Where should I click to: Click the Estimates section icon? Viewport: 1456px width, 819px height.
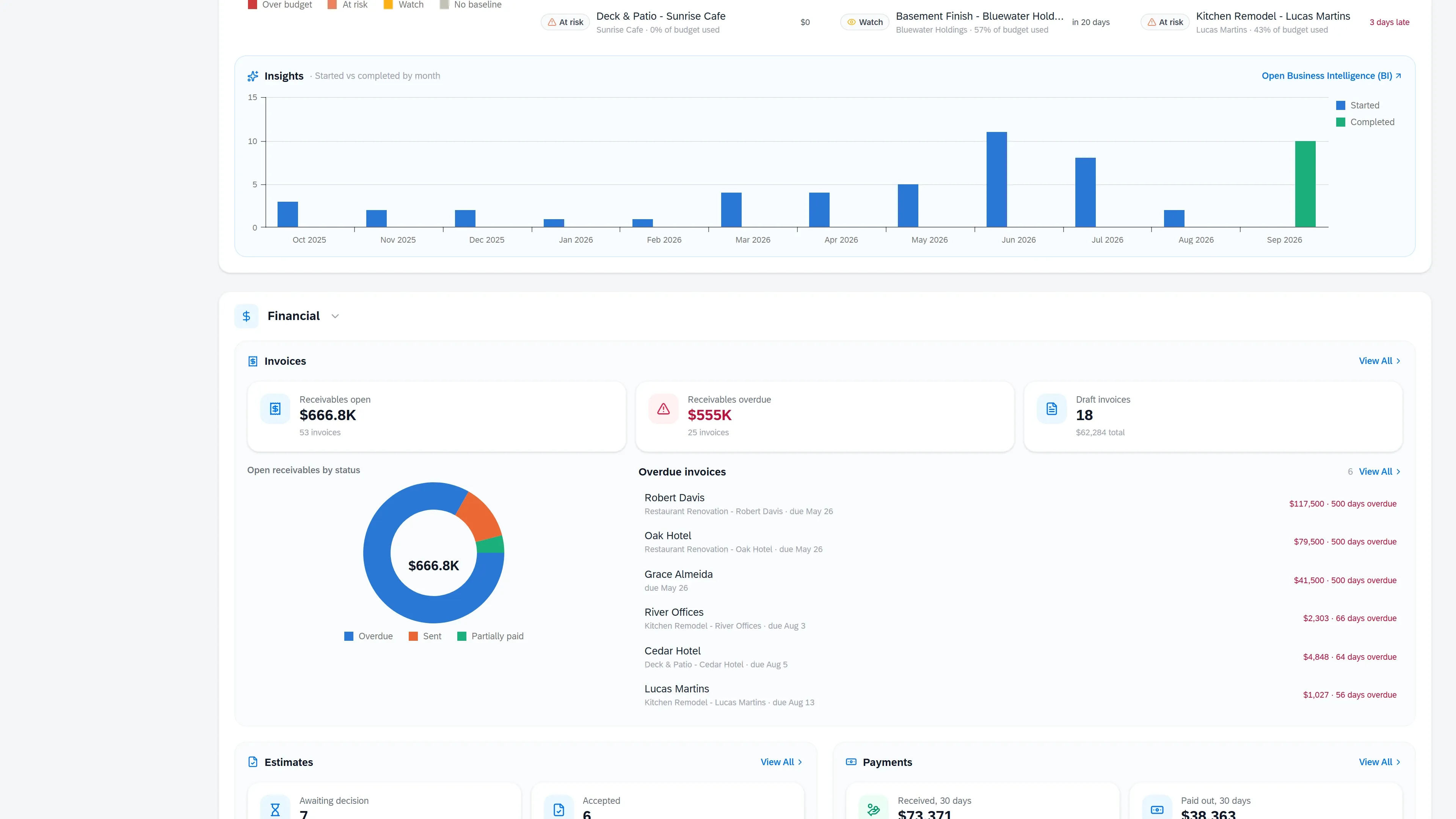point(253,762)
